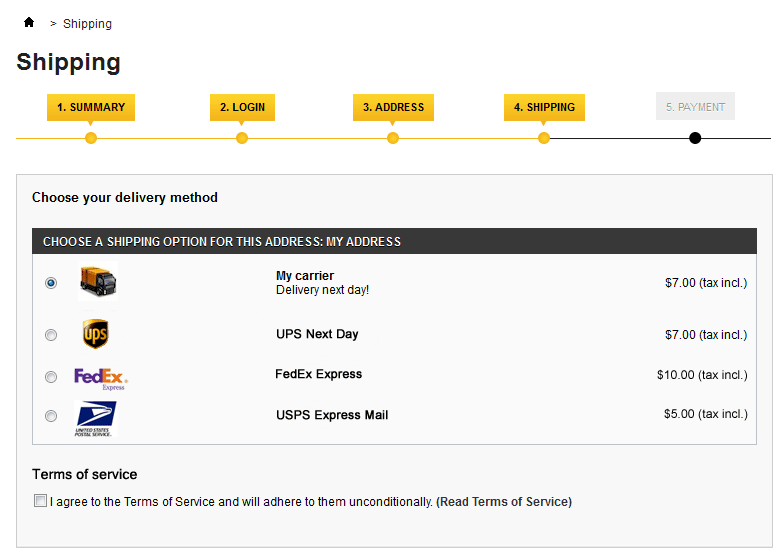Go back to 2. Login step
The width and height of the screenshot is (784, 559).
pos(242,107)
